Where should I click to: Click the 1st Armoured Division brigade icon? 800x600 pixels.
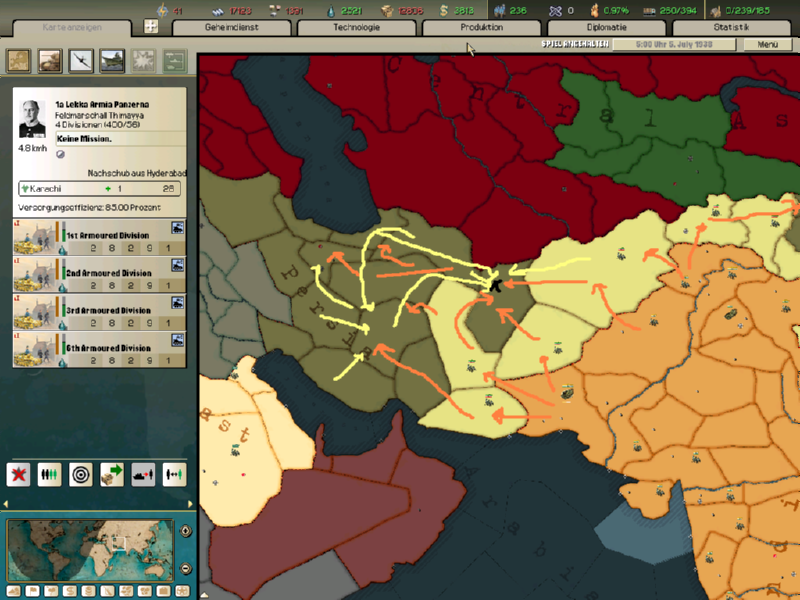coord(178,228)
